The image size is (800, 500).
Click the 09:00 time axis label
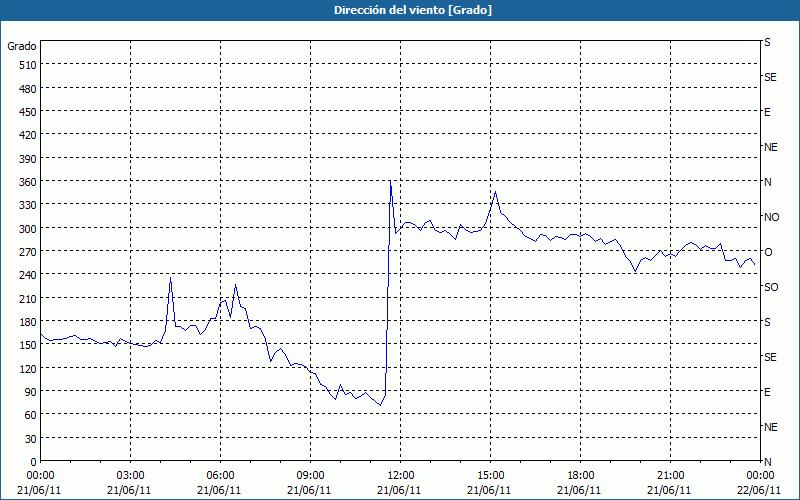[x=310, y=476]
